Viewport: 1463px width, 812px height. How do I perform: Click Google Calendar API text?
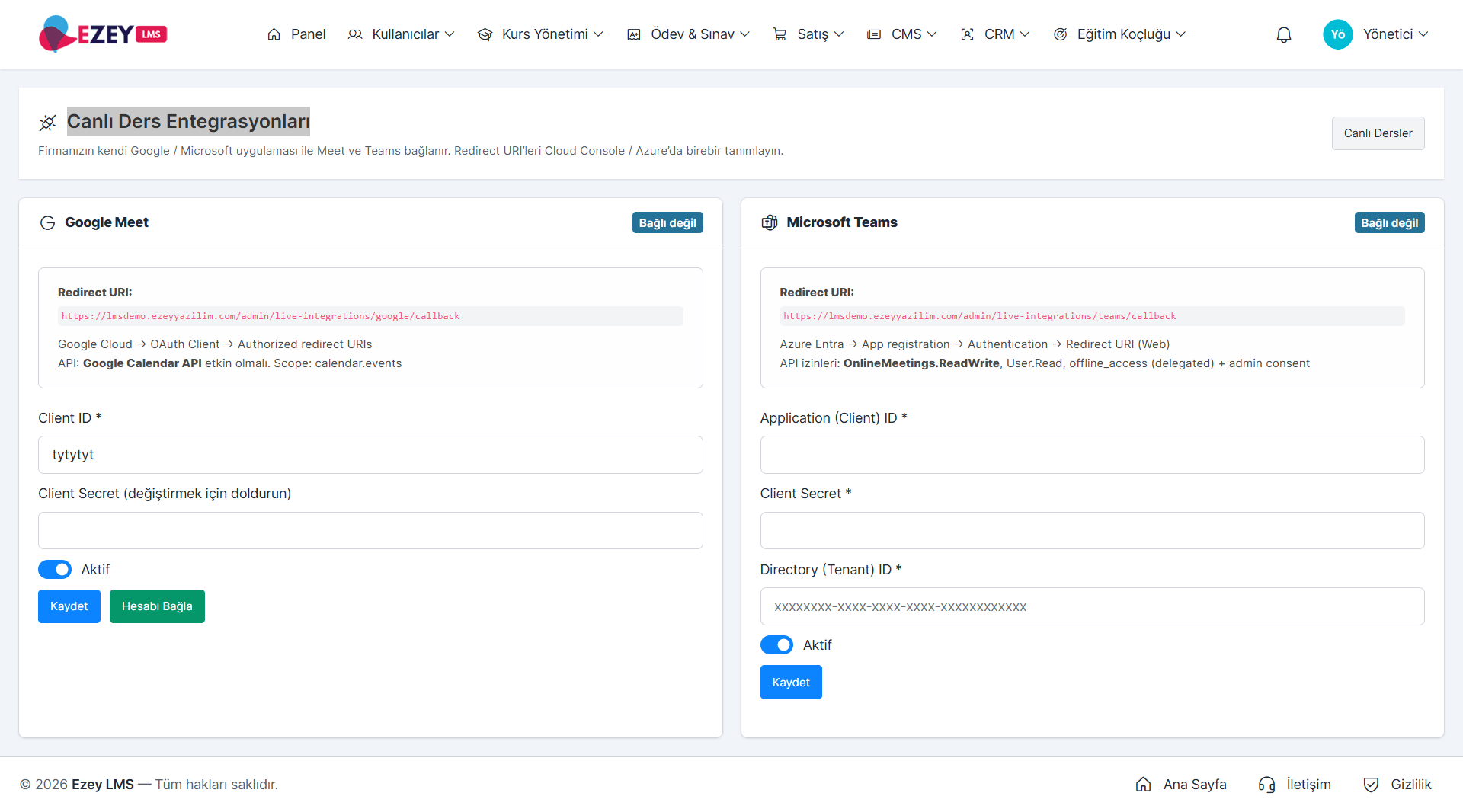click(142, 363)
